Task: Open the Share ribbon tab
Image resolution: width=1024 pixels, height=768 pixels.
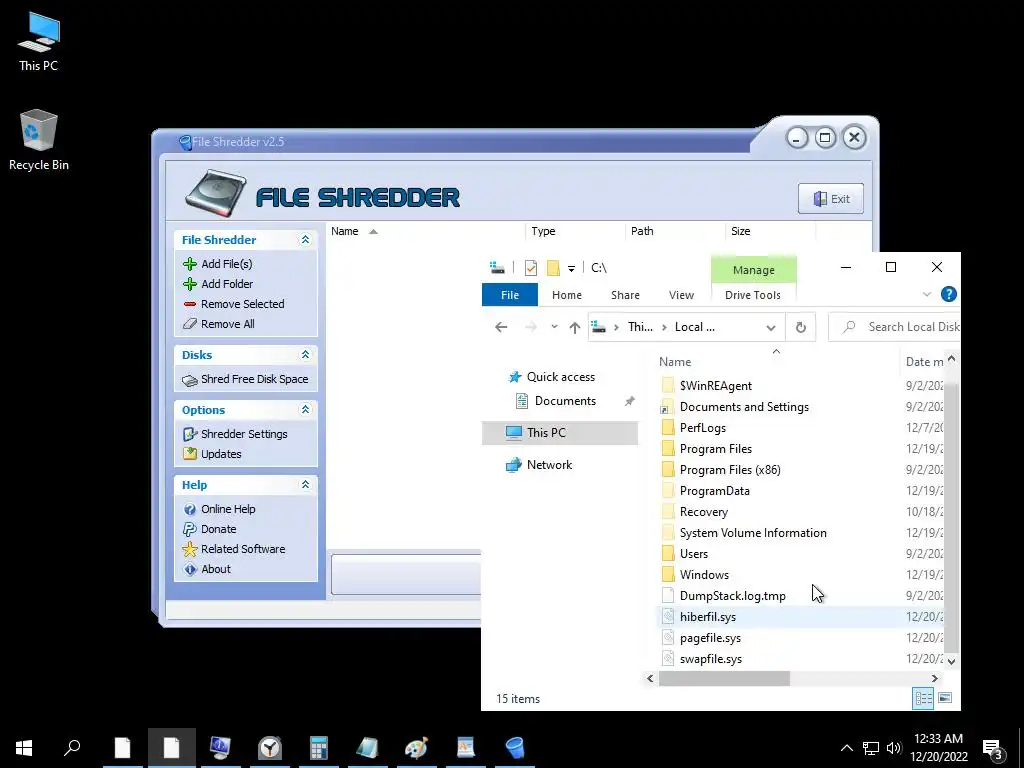Action: point(625,295)
